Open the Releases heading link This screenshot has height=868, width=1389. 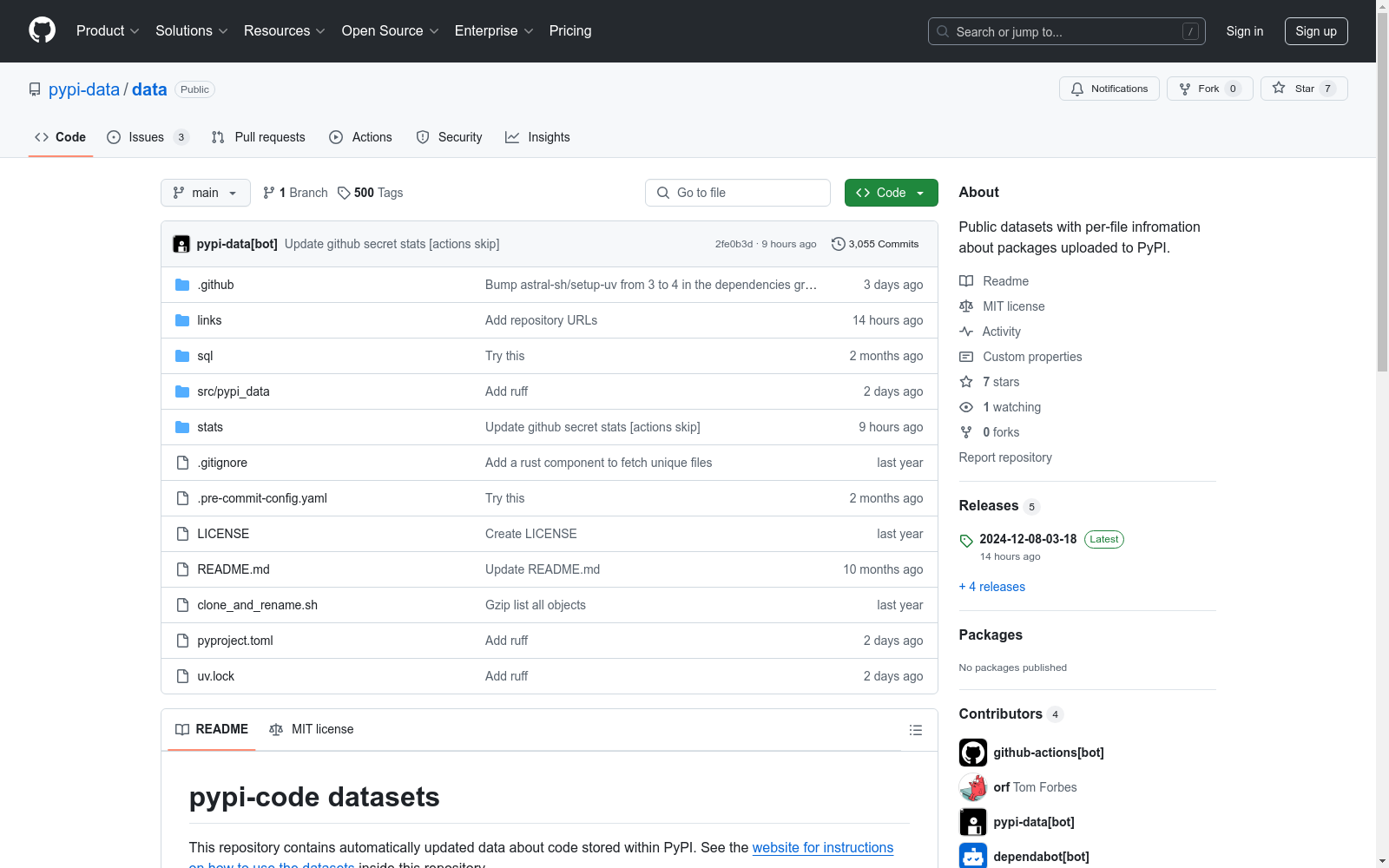coord(989,505)
